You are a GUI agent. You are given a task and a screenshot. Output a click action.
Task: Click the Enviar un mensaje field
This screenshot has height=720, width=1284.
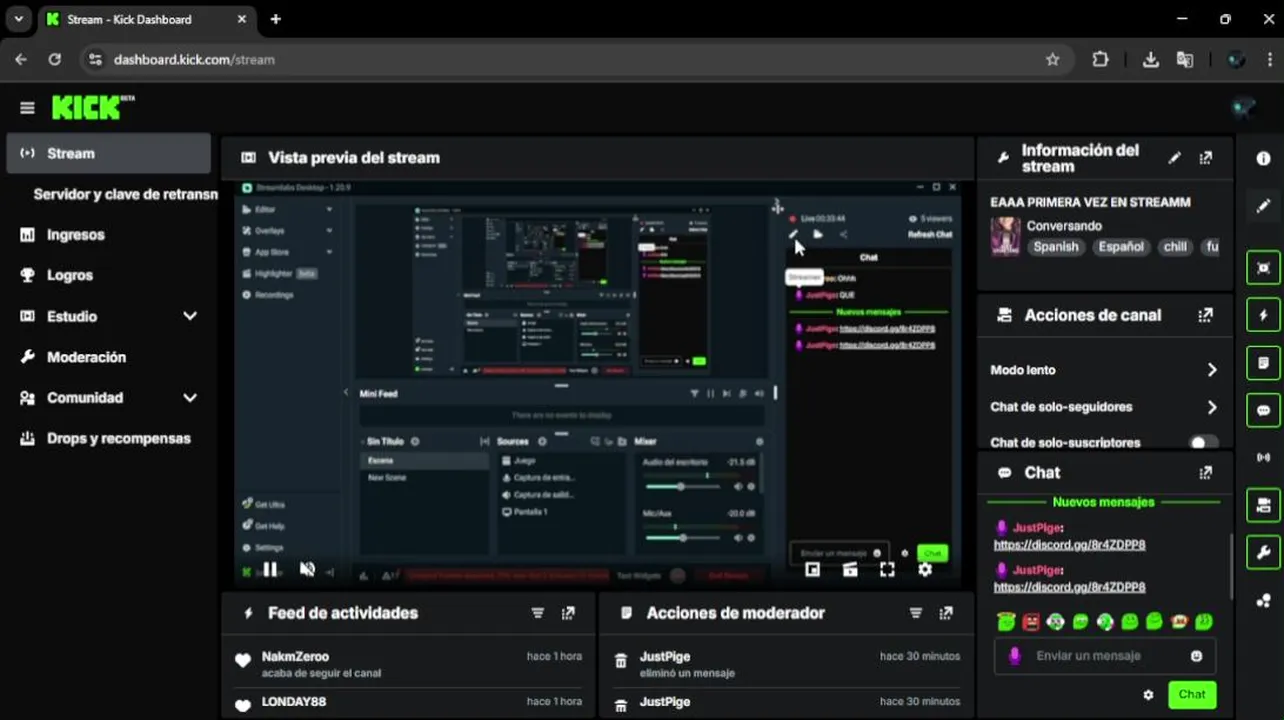tap(1105, 656)
